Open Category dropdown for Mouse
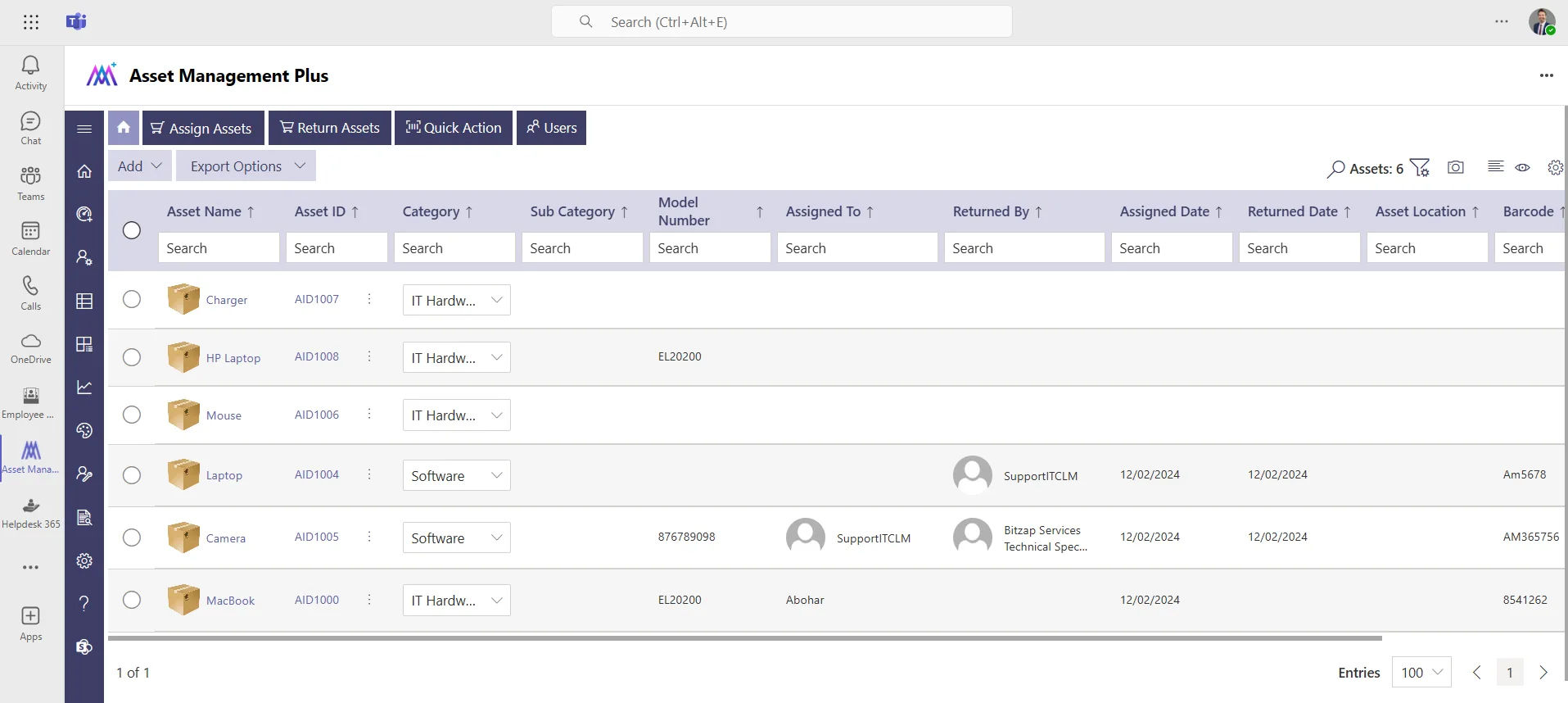The height and width of the screenshot is (703, 1568). click(457, 415)
